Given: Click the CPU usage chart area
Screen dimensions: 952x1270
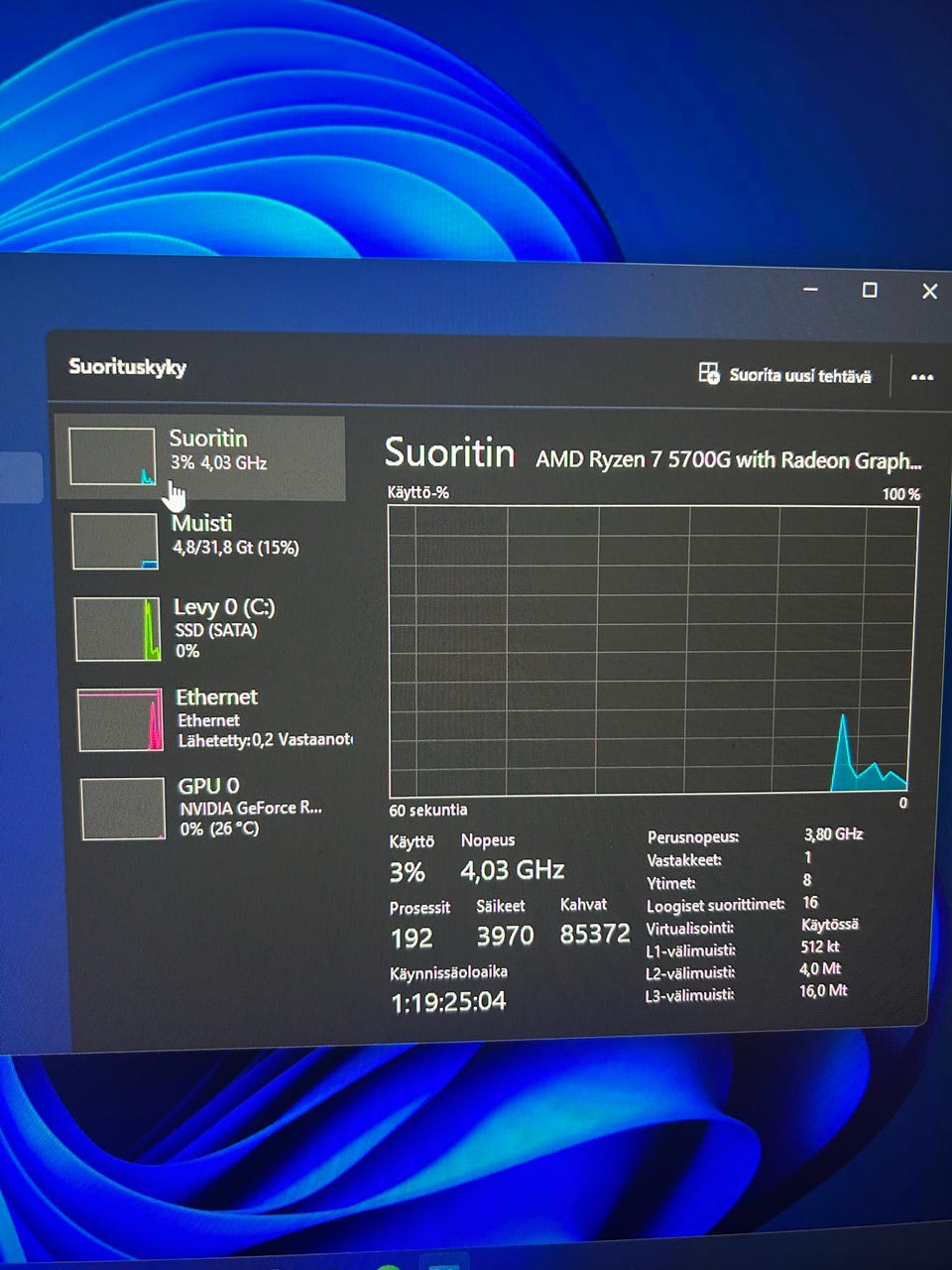Looking at the screenshot, I should click(x=653, y=649).
